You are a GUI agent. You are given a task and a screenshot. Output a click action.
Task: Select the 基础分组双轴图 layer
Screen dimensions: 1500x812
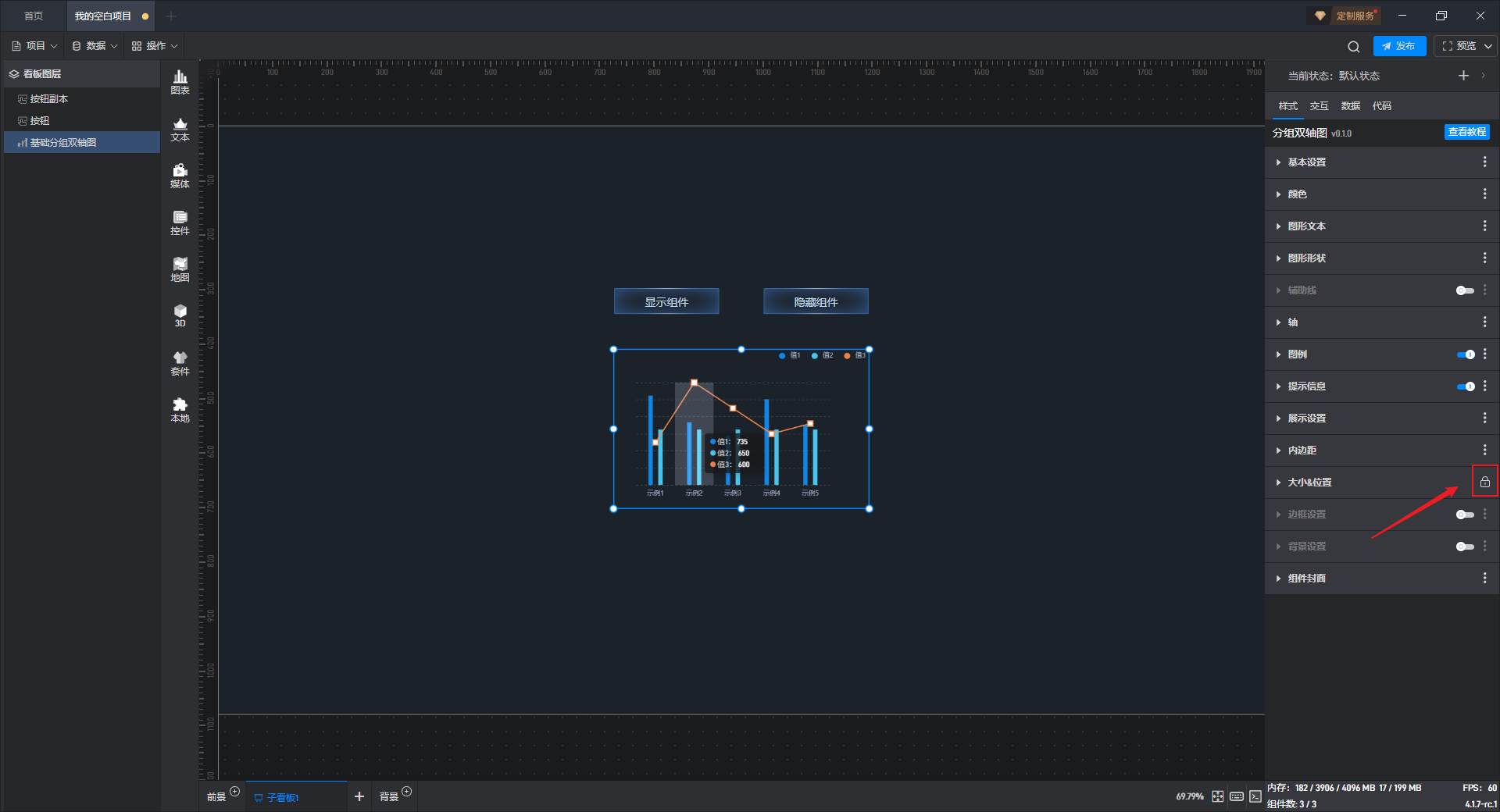click(82, 143)
